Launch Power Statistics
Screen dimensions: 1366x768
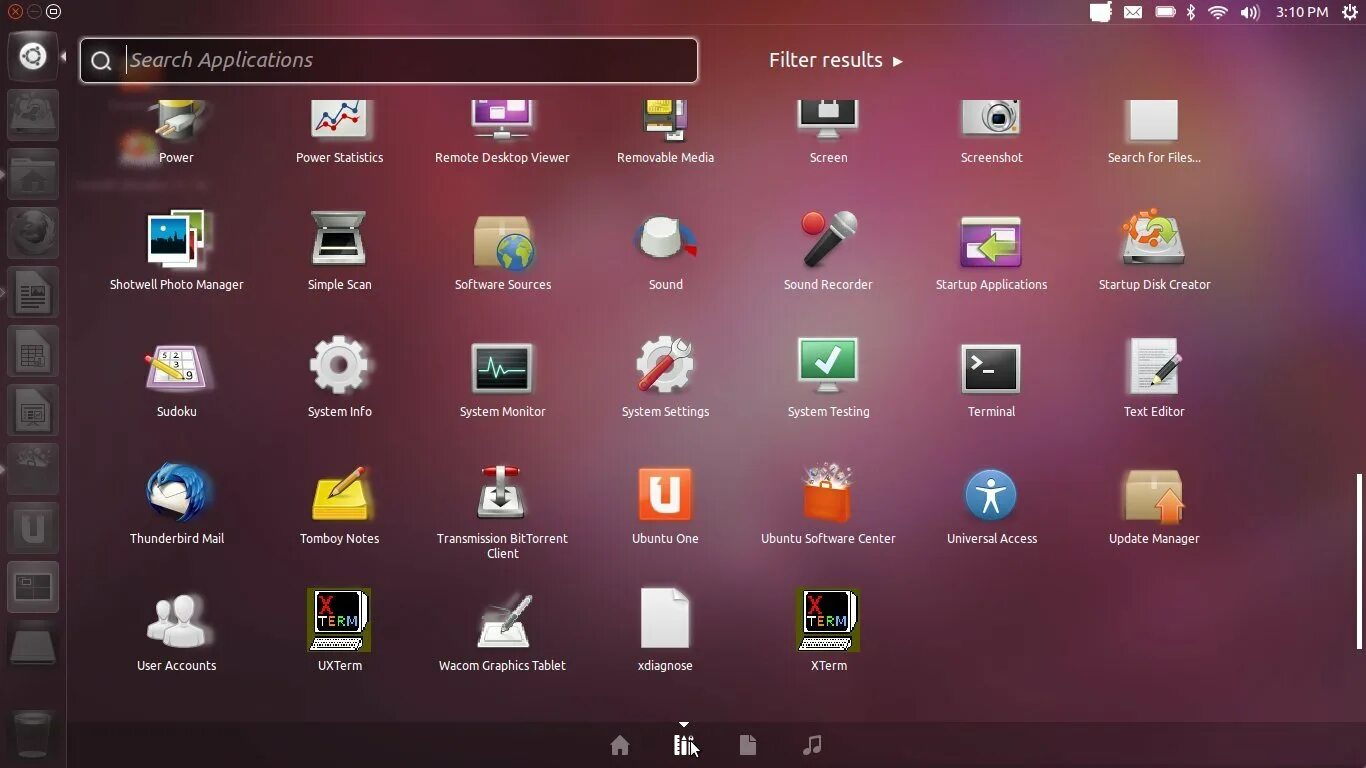339,132
